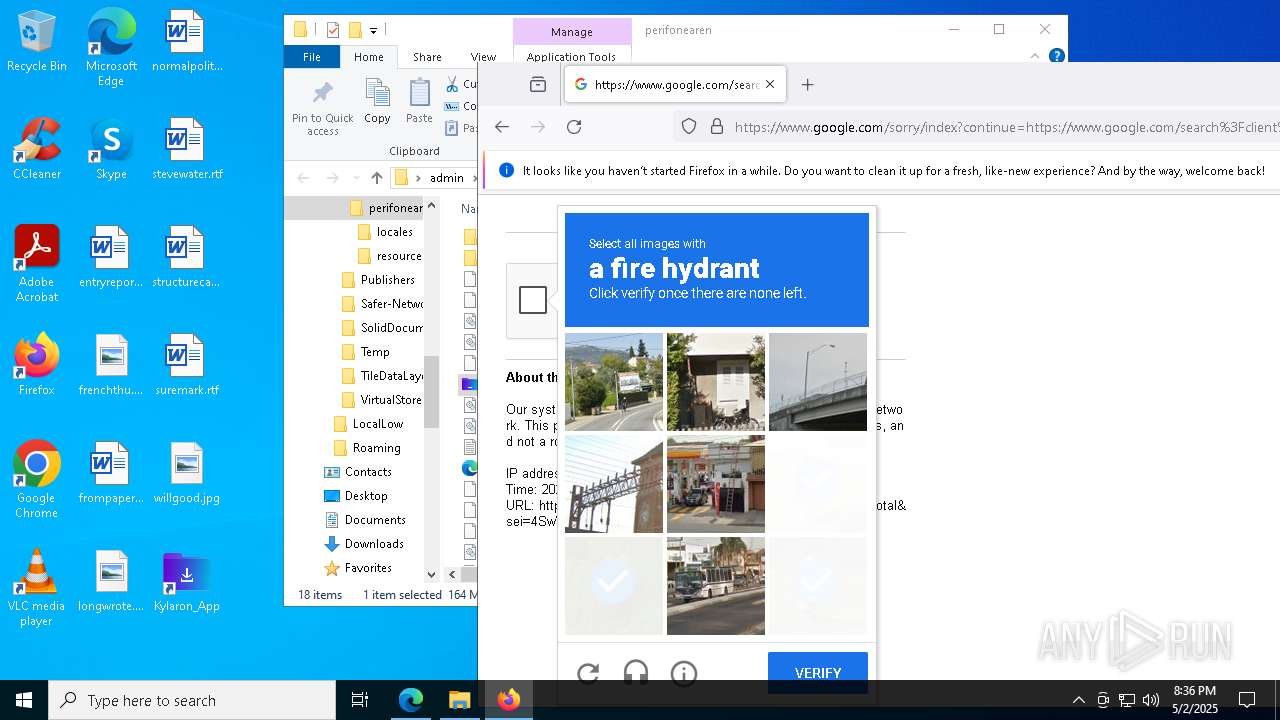Viewport: 1280px width, 720px height.
Task: Select captcha tile with brick building and wires
Action: pyautogui.click(x=614, y=484)
